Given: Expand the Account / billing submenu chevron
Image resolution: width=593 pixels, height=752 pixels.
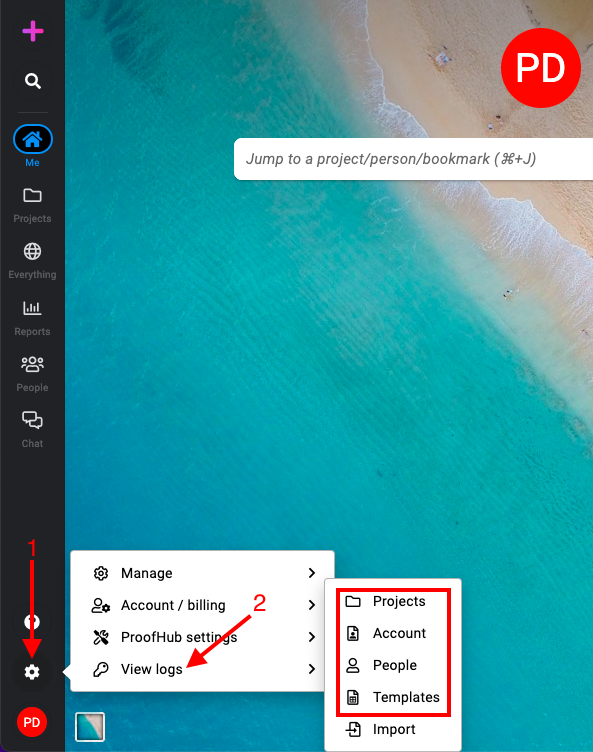Looking at the screenshot, I should point(312,605).
